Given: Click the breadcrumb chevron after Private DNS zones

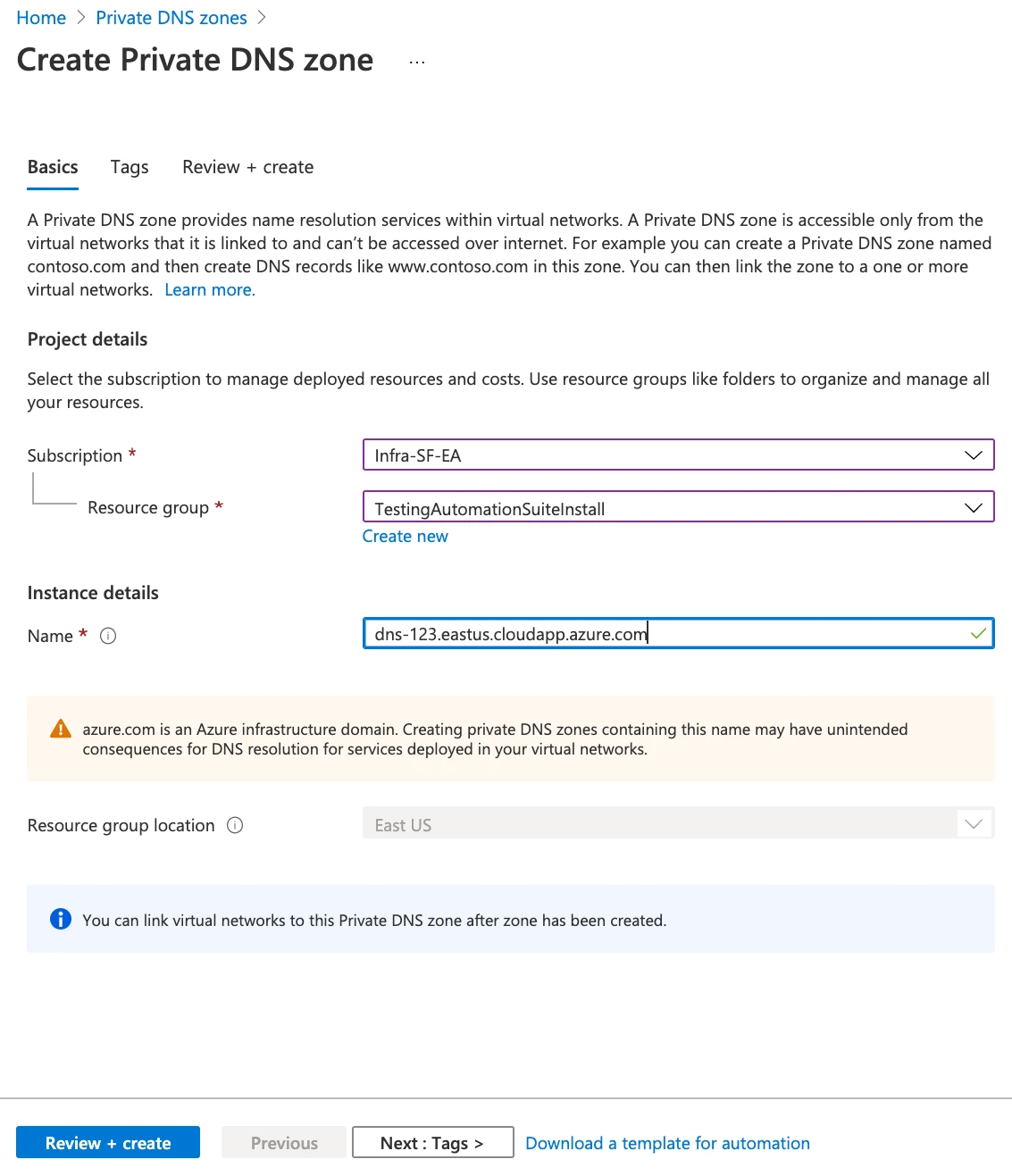Looking at the screenshot, I should [262, 18].
